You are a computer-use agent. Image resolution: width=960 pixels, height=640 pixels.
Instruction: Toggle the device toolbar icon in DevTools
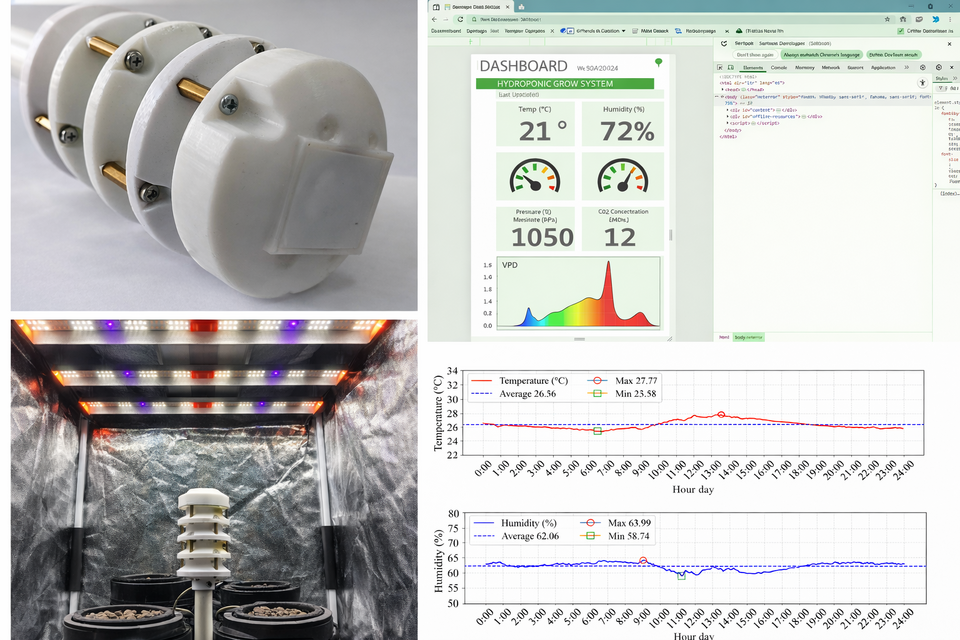click(730, 67)
